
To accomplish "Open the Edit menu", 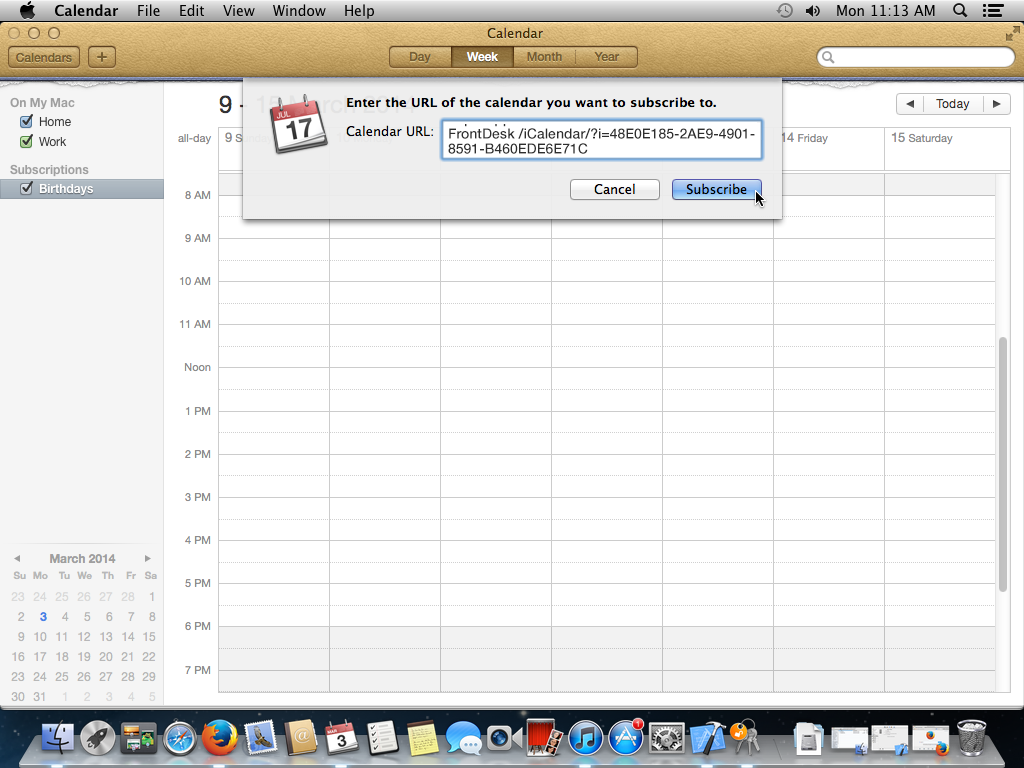I will pos(191,10).
